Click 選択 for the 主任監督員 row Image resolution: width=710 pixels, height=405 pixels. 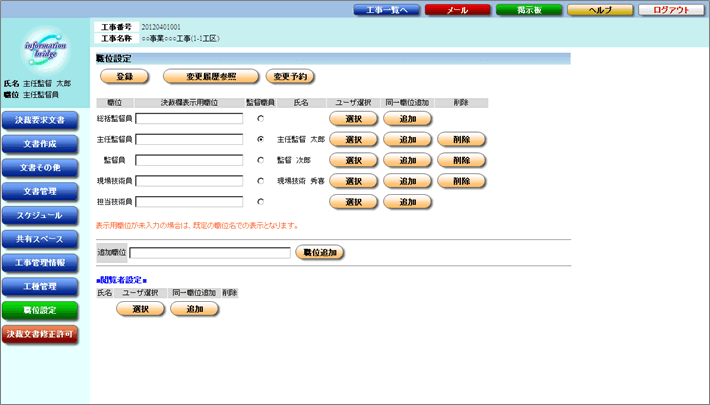click(x=352, y=140)
